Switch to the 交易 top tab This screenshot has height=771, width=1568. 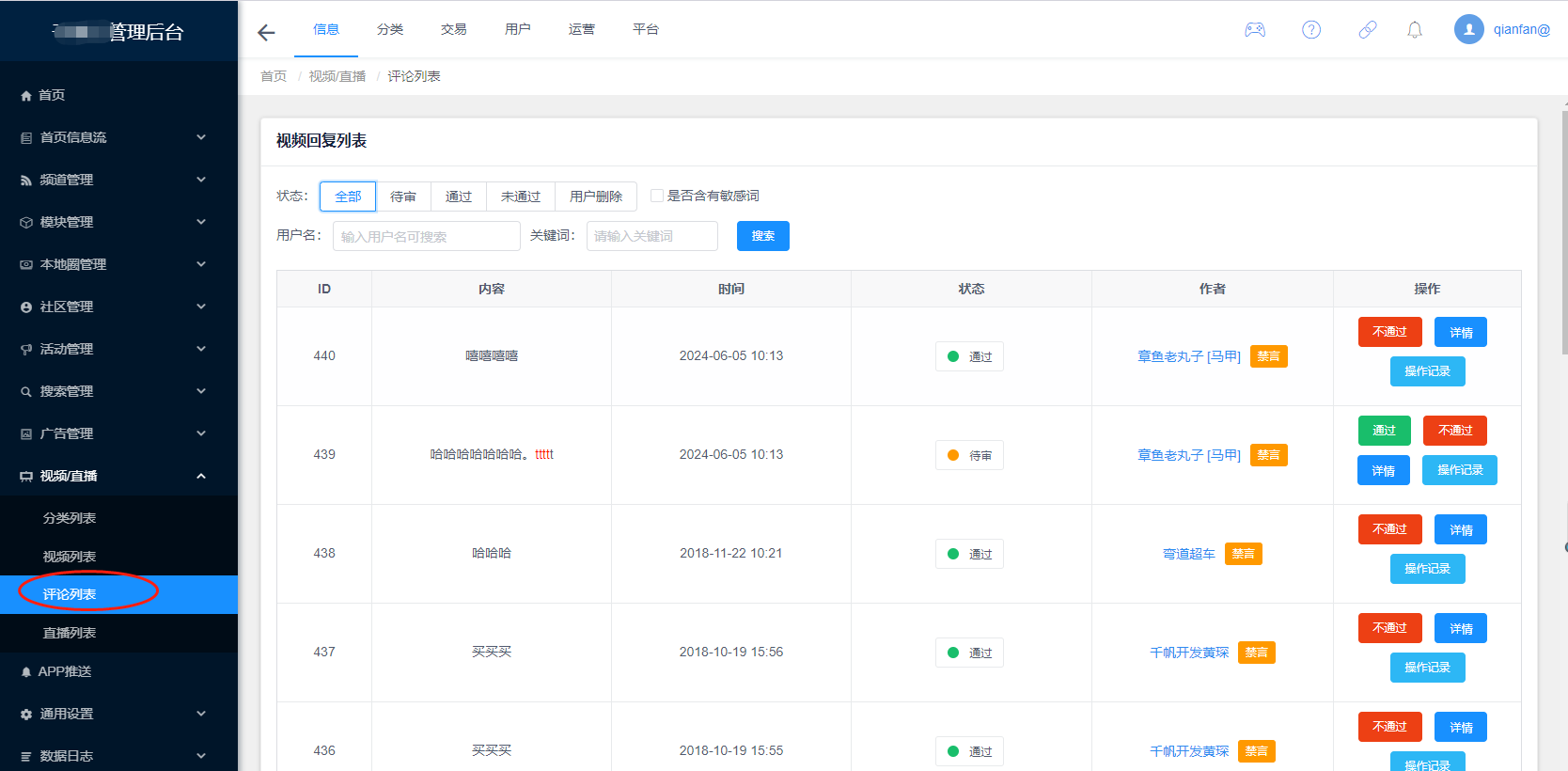[x=454, y=29]
